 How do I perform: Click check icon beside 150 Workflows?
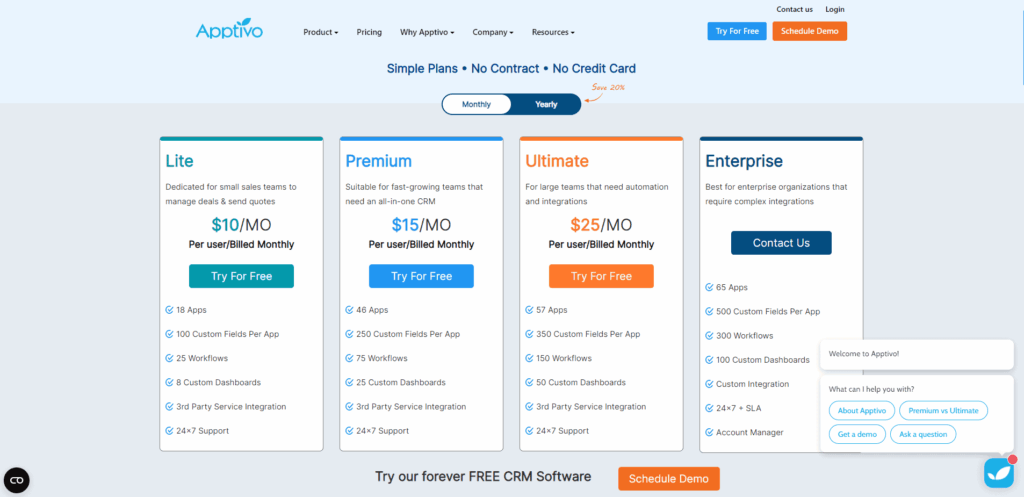click(x=530, y=358)
